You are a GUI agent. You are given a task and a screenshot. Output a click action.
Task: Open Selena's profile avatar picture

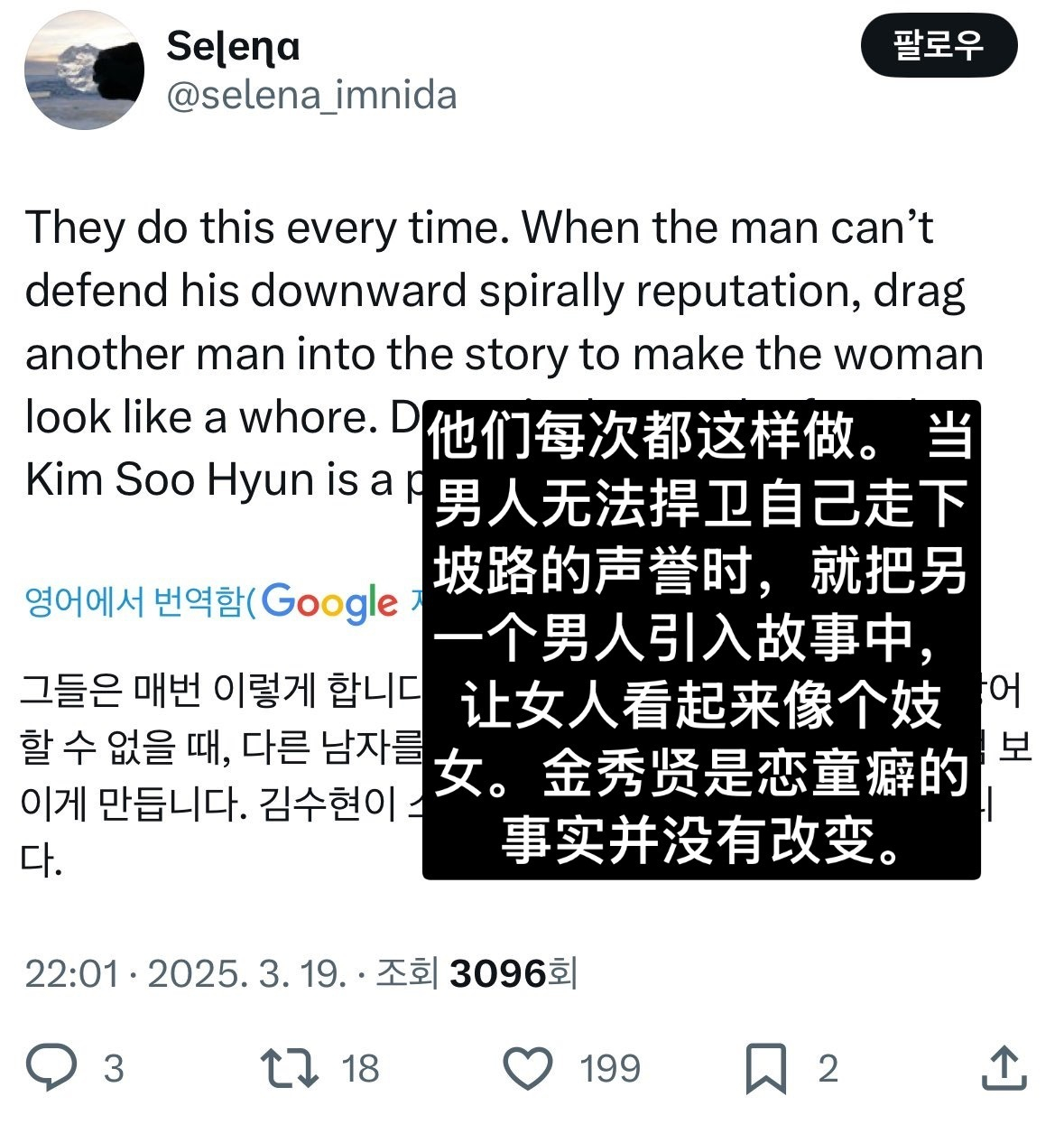pos(84,70)
